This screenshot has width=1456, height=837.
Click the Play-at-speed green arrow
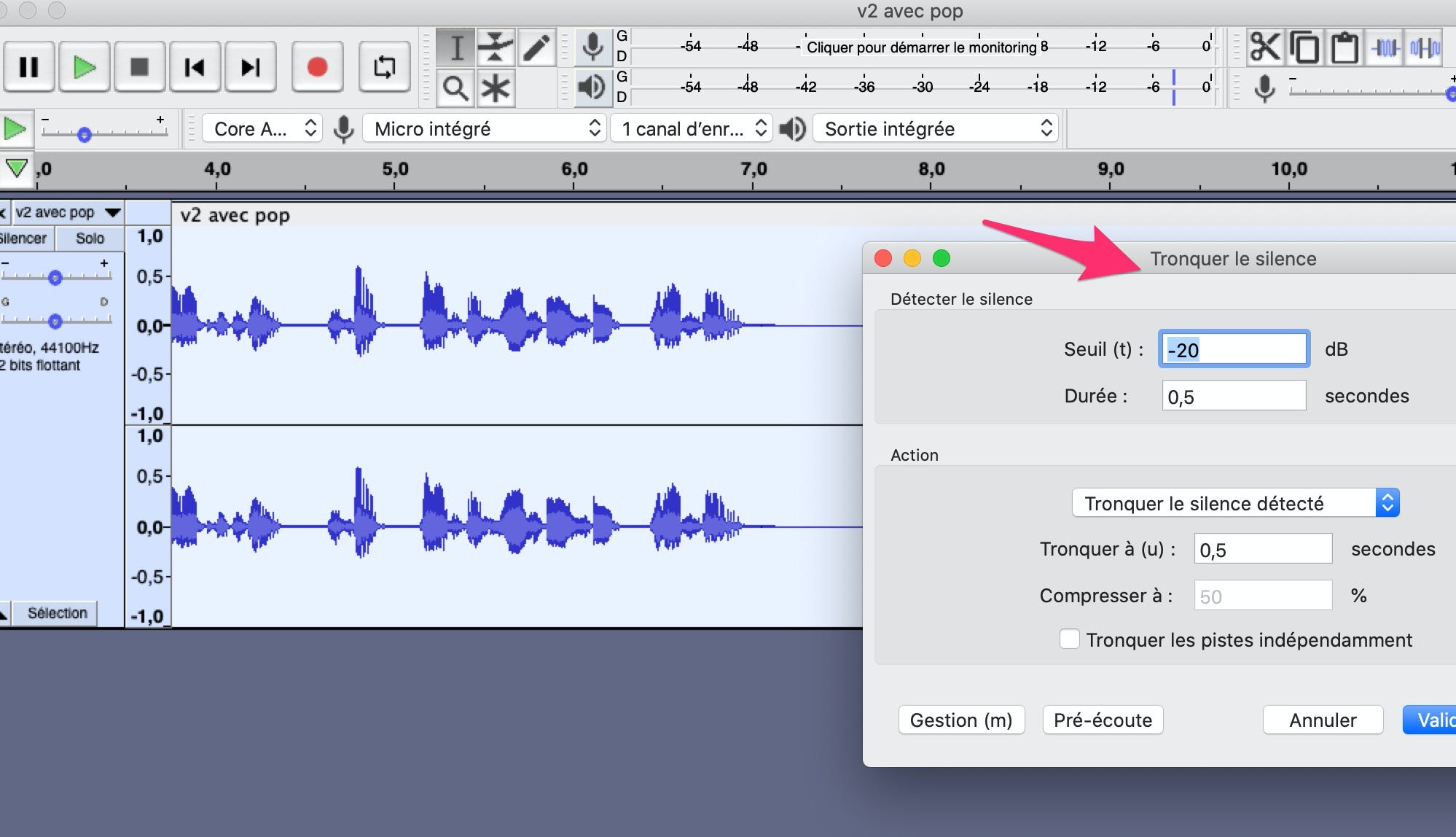pyautogui.click(x=15, y=129)
